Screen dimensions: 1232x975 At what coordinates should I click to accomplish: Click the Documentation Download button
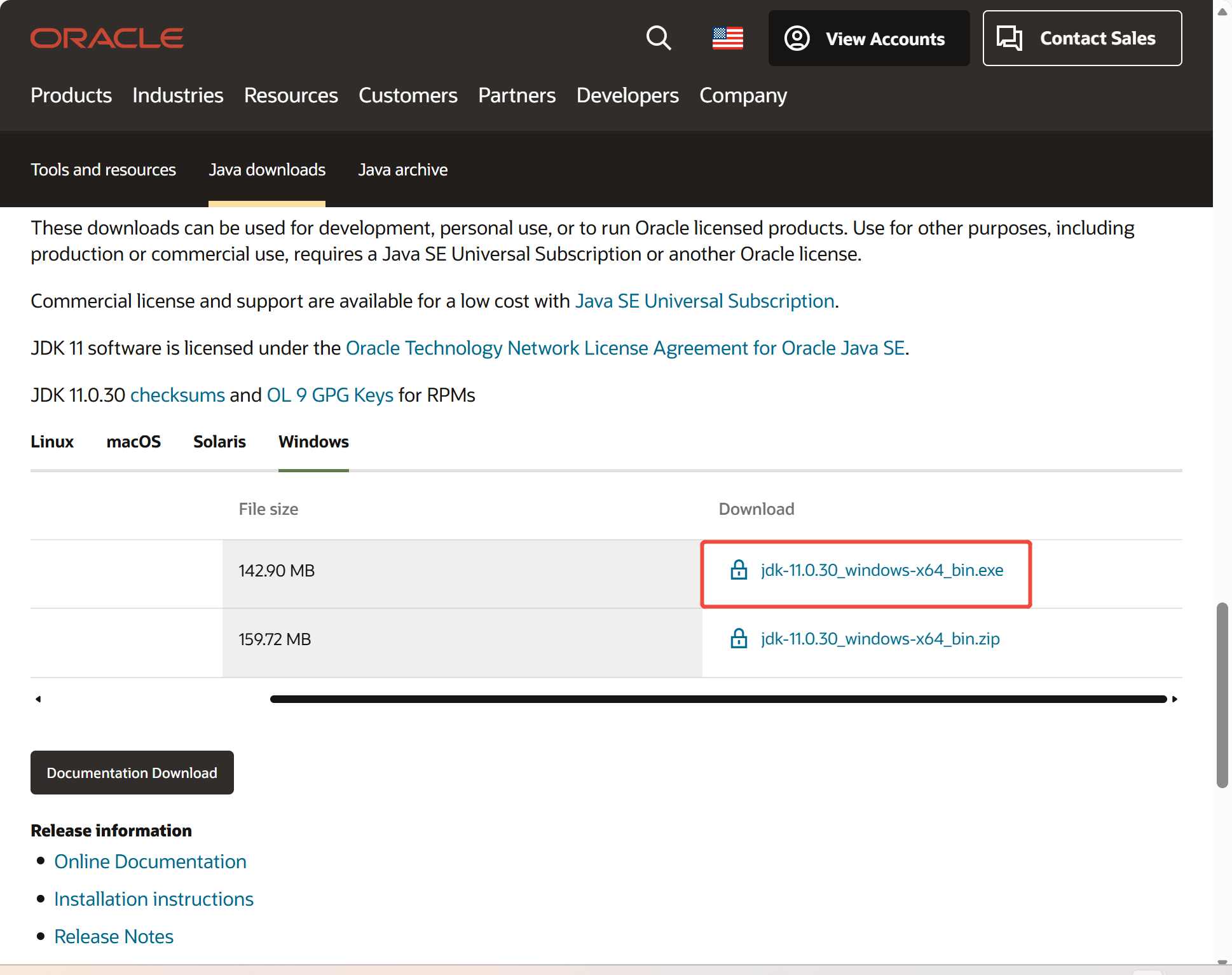(x=132, y=773)
